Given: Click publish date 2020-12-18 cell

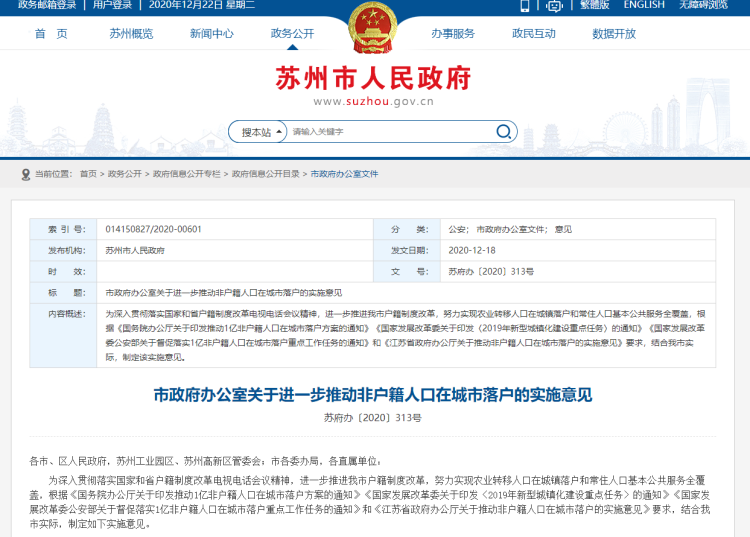Looking at the screenshot, I should click(472, 251).
